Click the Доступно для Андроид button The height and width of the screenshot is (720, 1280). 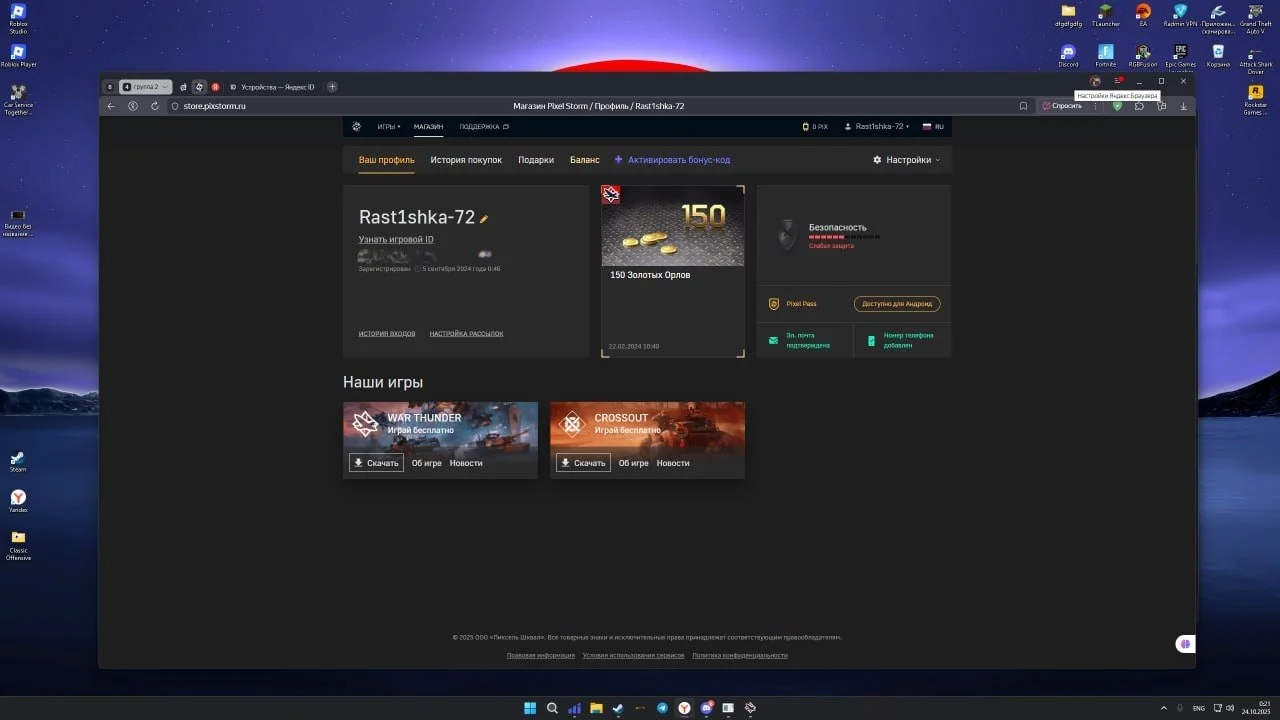897,304
